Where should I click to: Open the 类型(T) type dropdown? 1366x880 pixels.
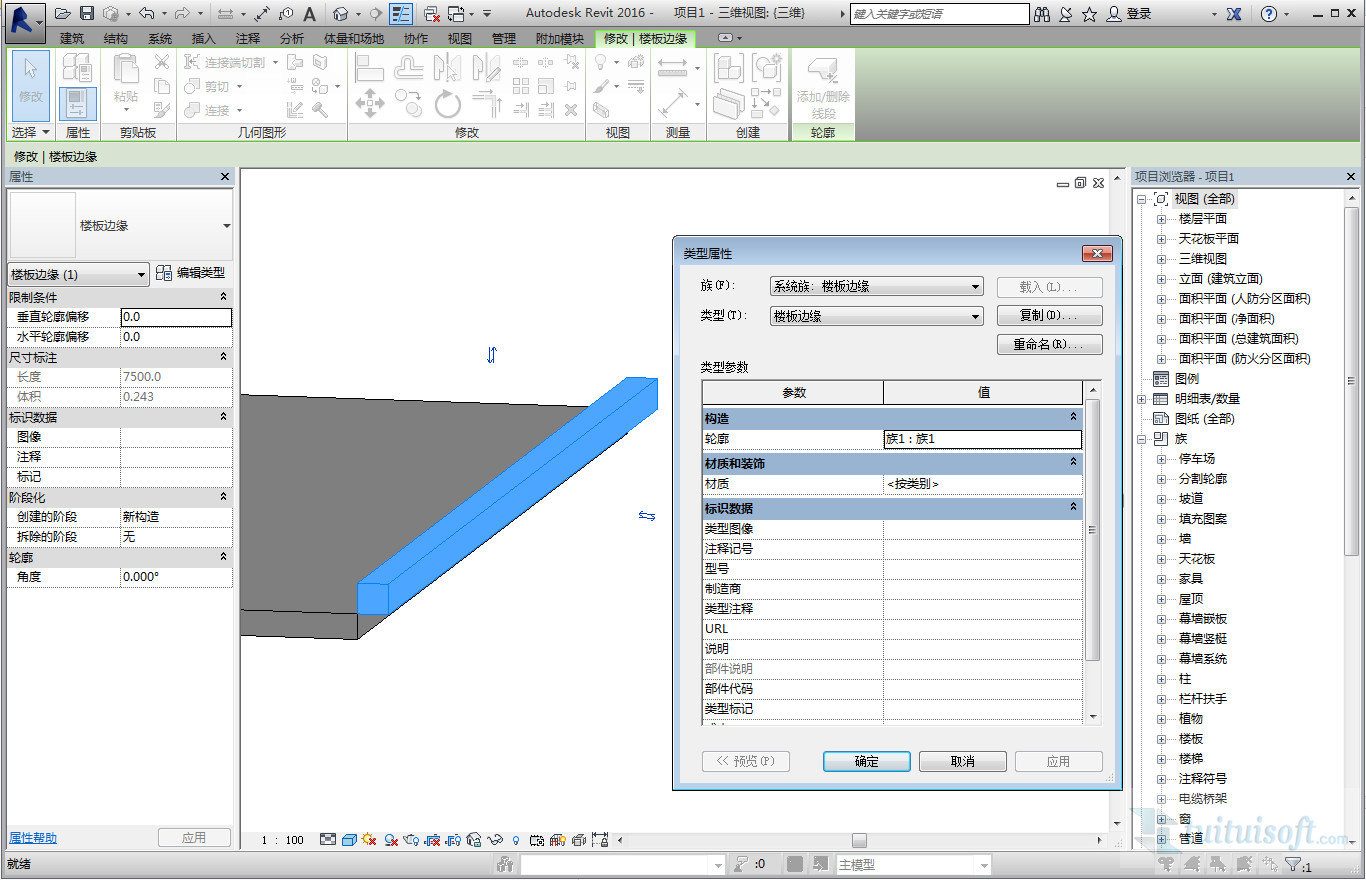click(x=876, y=316)
